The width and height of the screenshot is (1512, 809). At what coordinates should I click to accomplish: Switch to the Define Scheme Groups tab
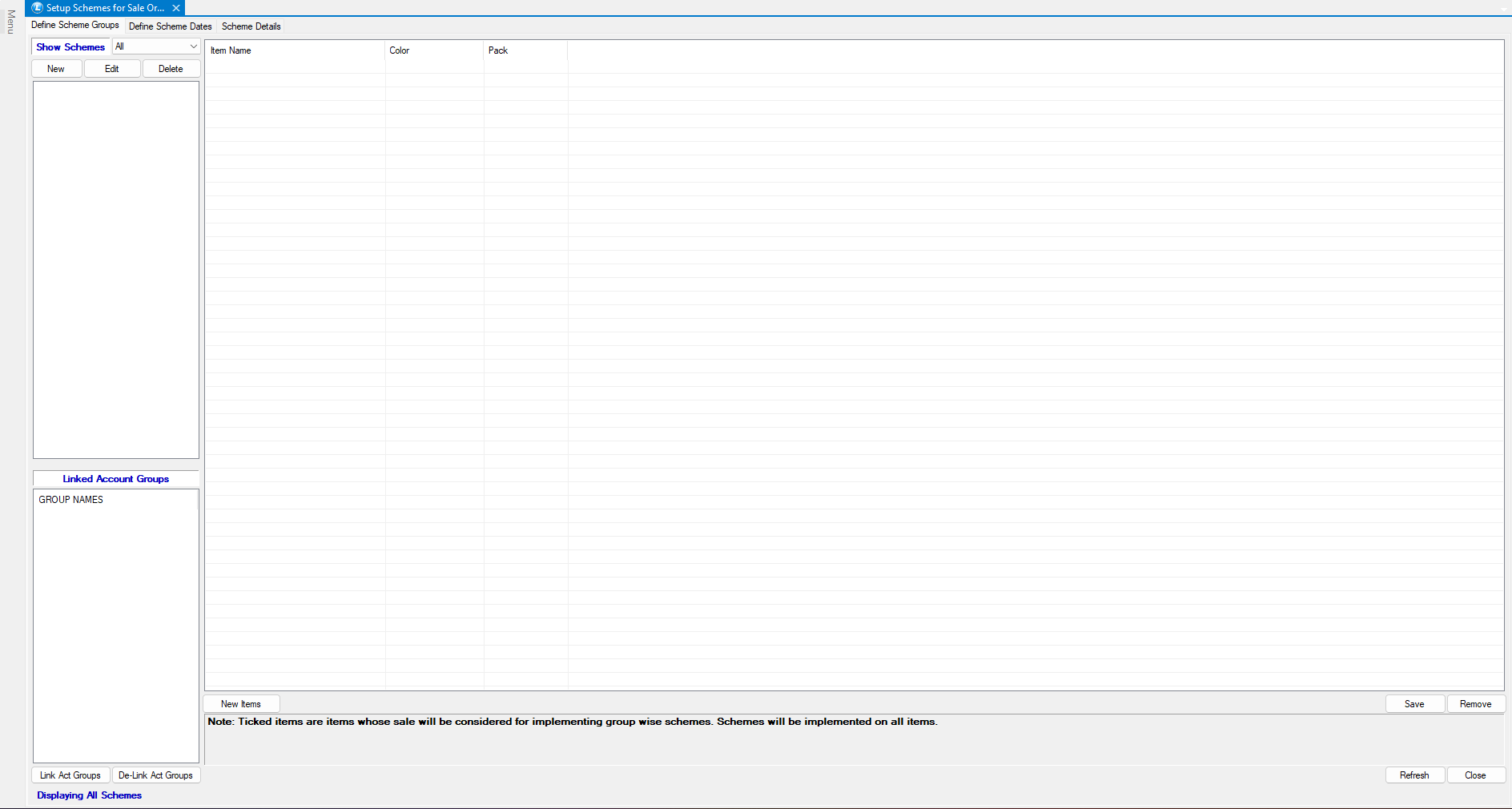pos(75,26)
